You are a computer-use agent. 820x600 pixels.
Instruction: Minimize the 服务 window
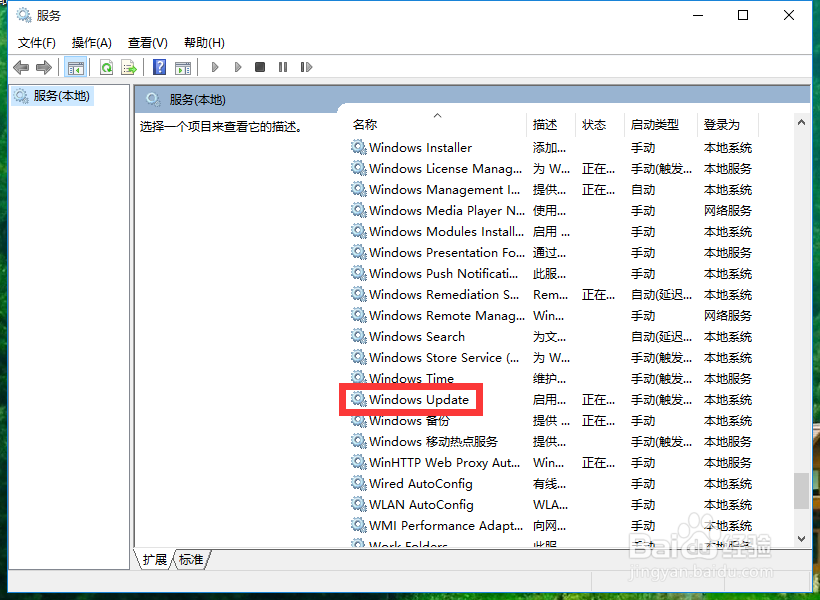(x=698, y=15)
